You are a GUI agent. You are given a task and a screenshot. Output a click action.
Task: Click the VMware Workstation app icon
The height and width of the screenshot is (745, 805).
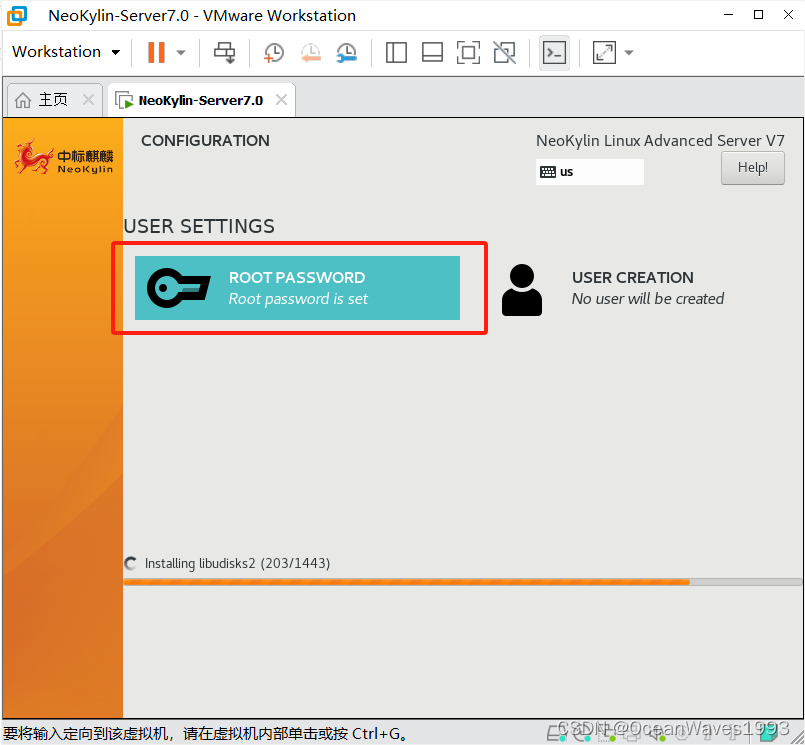(16, 15)
